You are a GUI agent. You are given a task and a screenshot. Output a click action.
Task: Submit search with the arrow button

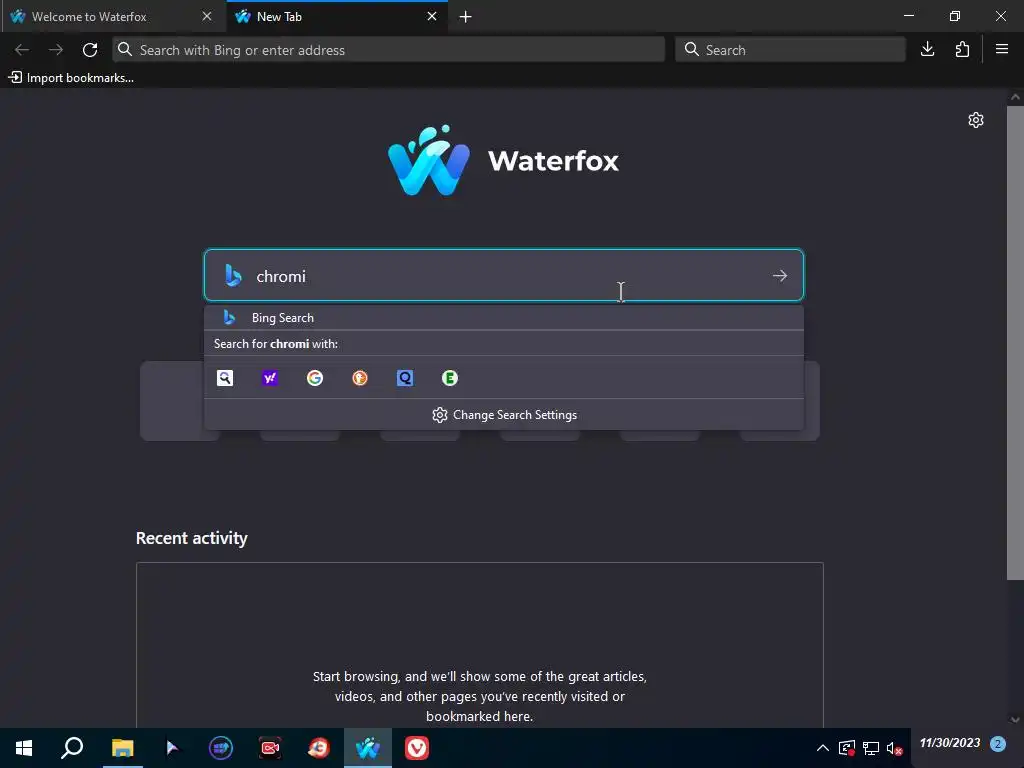(x=780, y=276)
